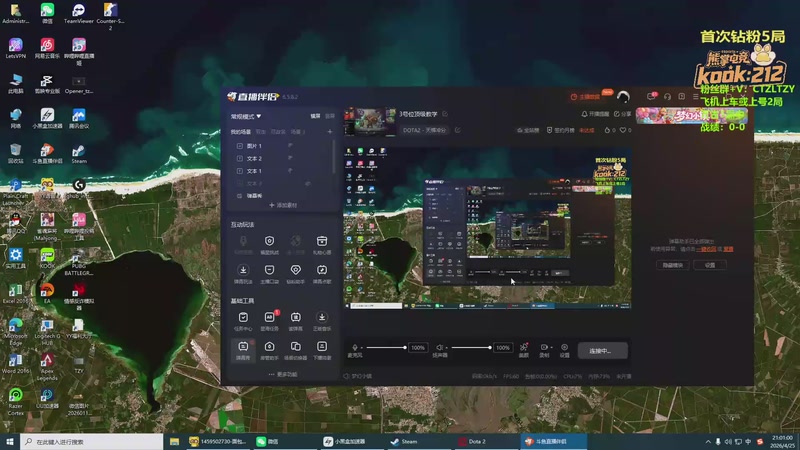The image size is (800, 450).
Task: Select the 我的场景 scene tab
Action: tap(241, 132)
